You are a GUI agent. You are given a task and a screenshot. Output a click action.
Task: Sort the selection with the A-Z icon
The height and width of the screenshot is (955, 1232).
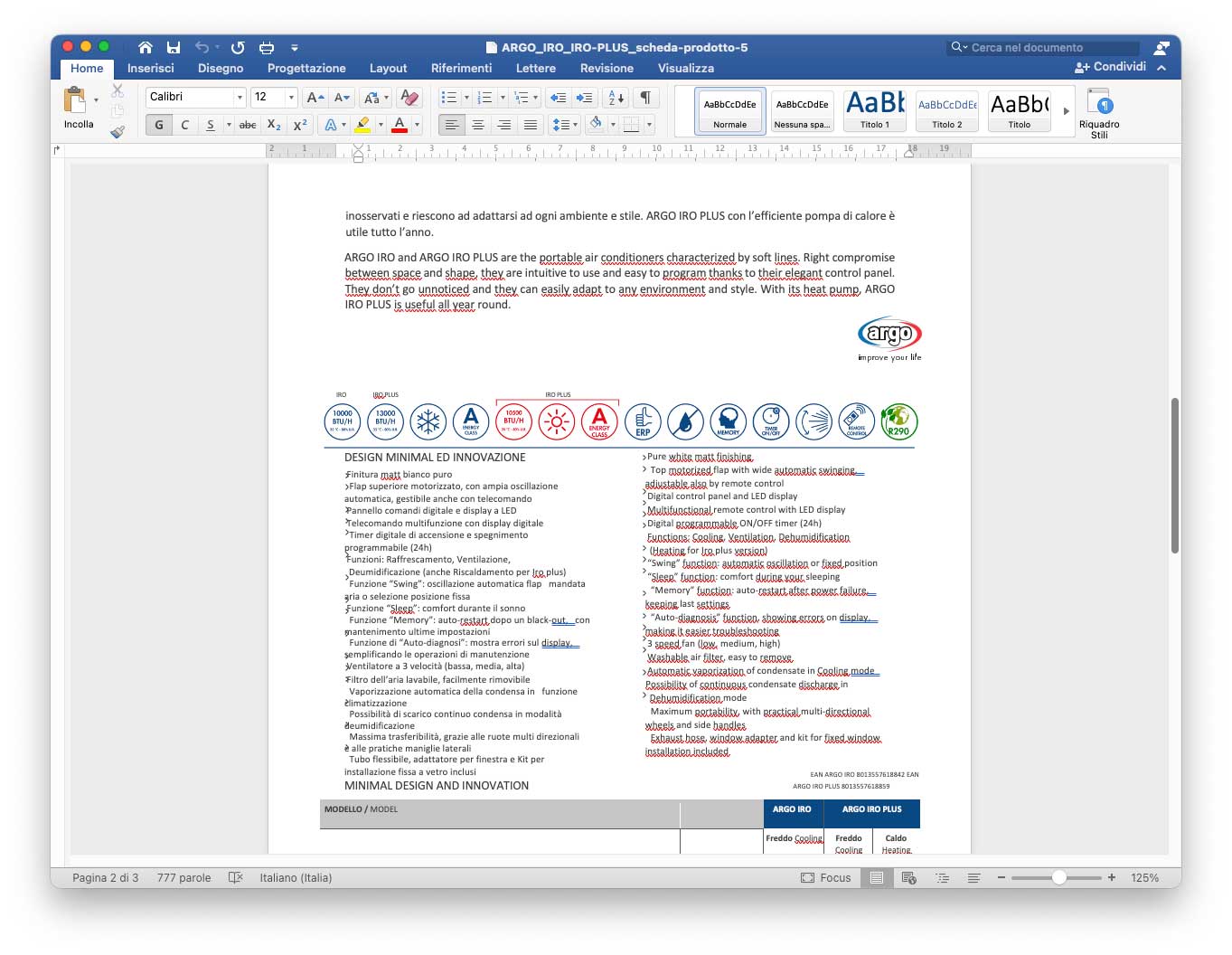tap(616, 97)
